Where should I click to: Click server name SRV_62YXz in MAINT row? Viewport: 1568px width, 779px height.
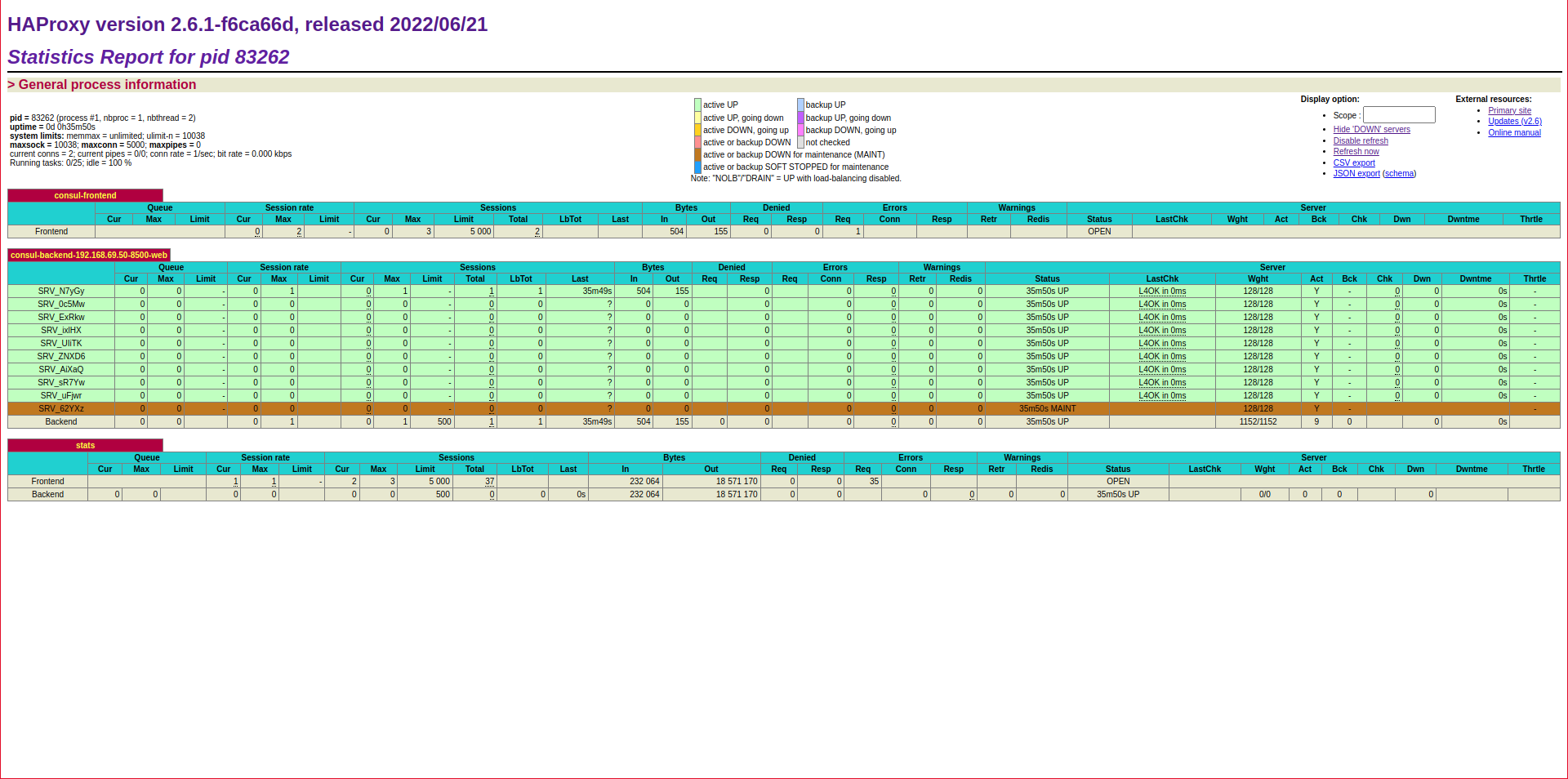point(61,409)
